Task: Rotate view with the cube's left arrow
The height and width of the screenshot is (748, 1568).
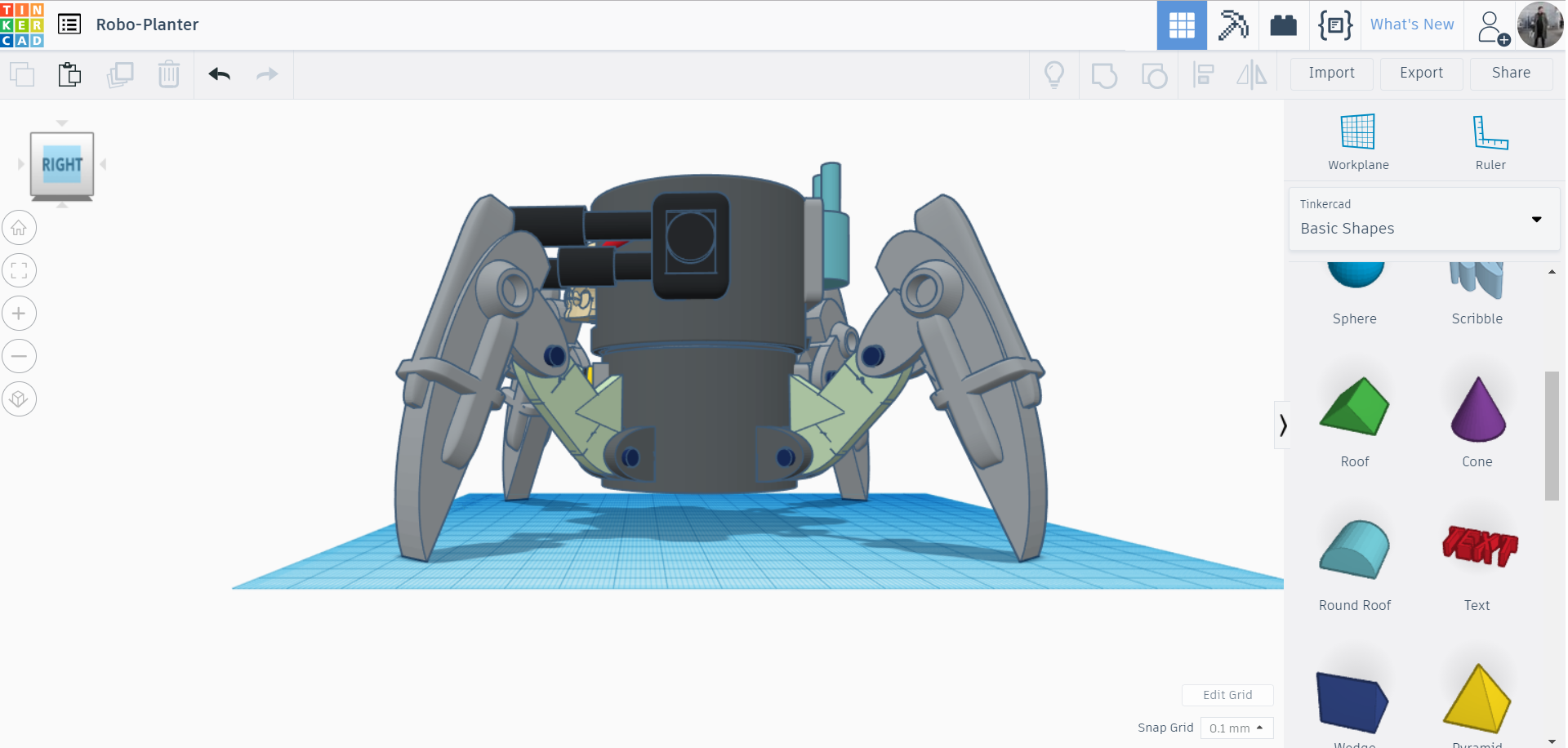Action: click(21, 164)
